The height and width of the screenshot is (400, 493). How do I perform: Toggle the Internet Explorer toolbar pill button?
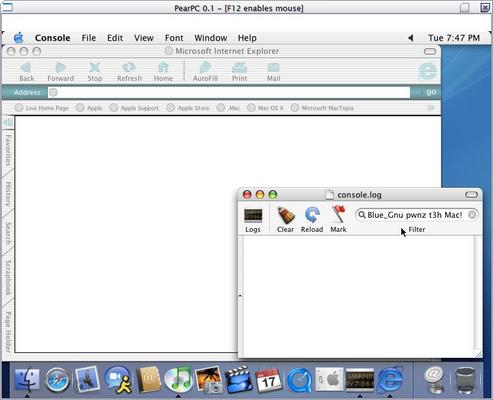pos(430,51)
